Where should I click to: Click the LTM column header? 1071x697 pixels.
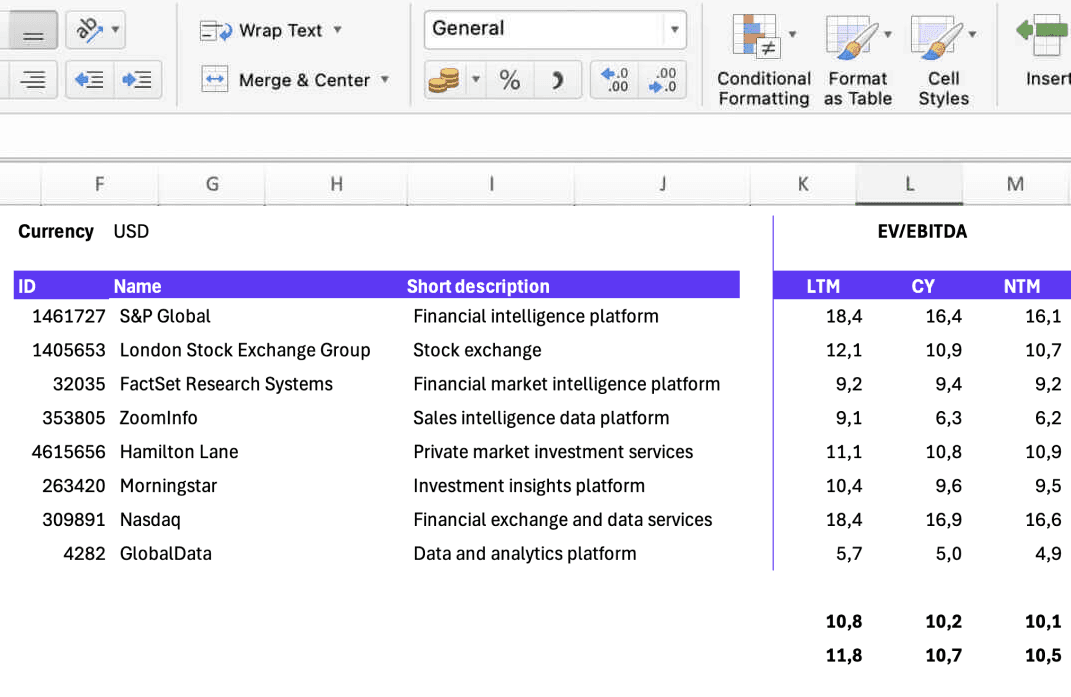tap(823, 286)
